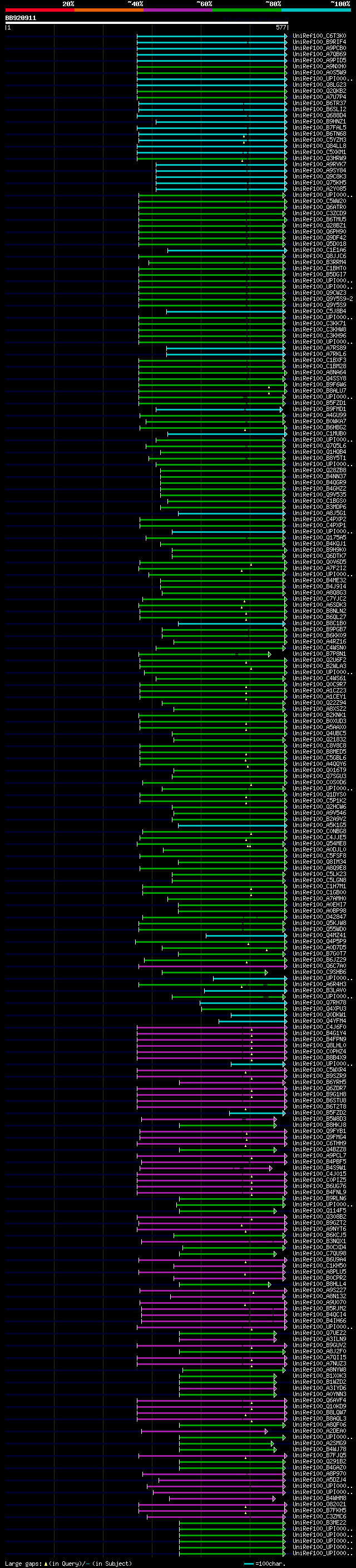This screenshot has height=1568, width=356.
Task: Click the UniRef100_B5FZD2 label
Action: 319,1112
